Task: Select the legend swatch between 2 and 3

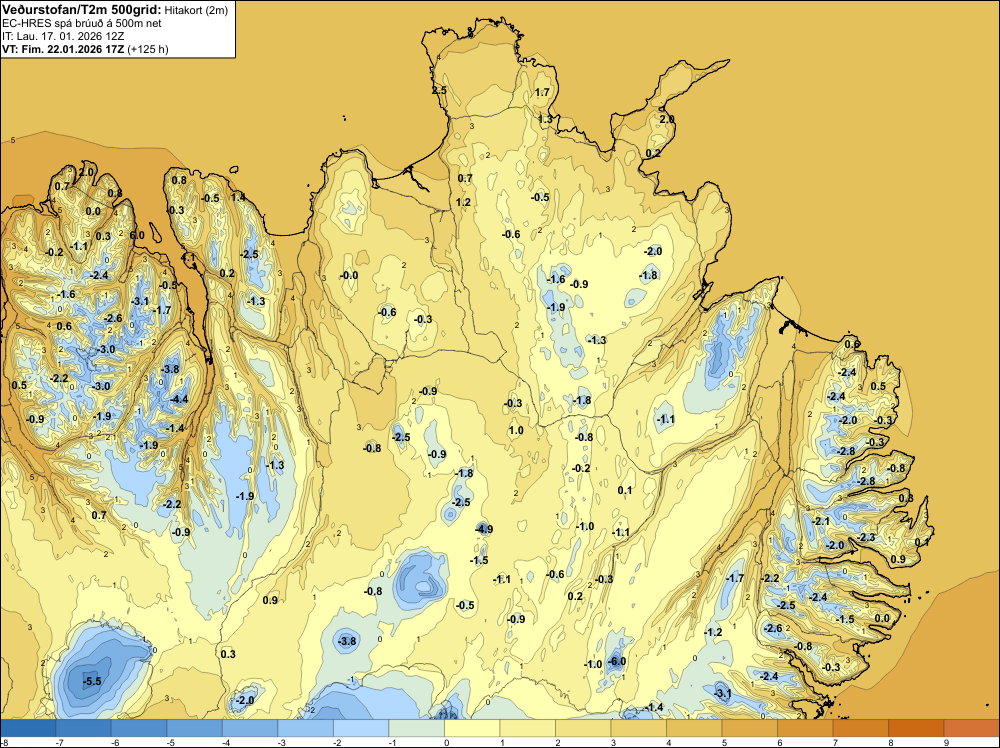Action: [583, 728]
